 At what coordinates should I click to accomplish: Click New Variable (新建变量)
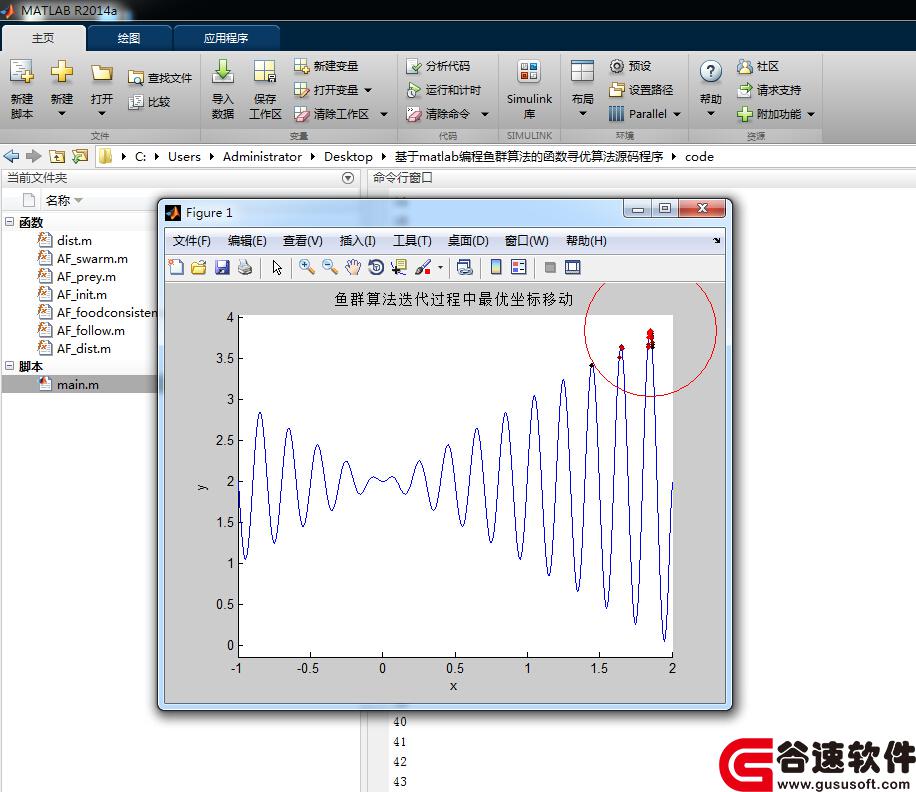click(x=326, y=66)
